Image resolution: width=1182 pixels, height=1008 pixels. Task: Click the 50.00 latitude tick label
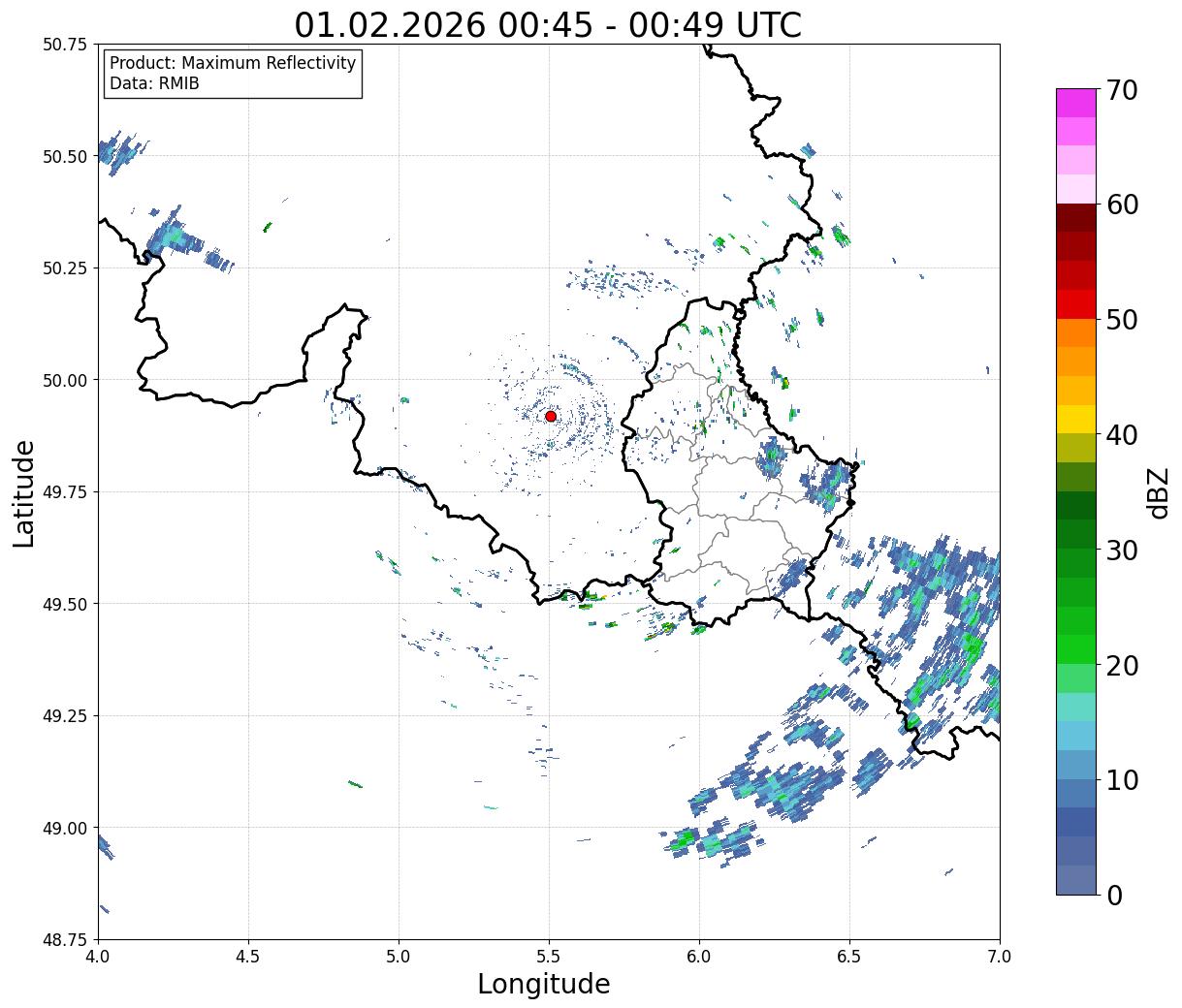coord(66,380)
